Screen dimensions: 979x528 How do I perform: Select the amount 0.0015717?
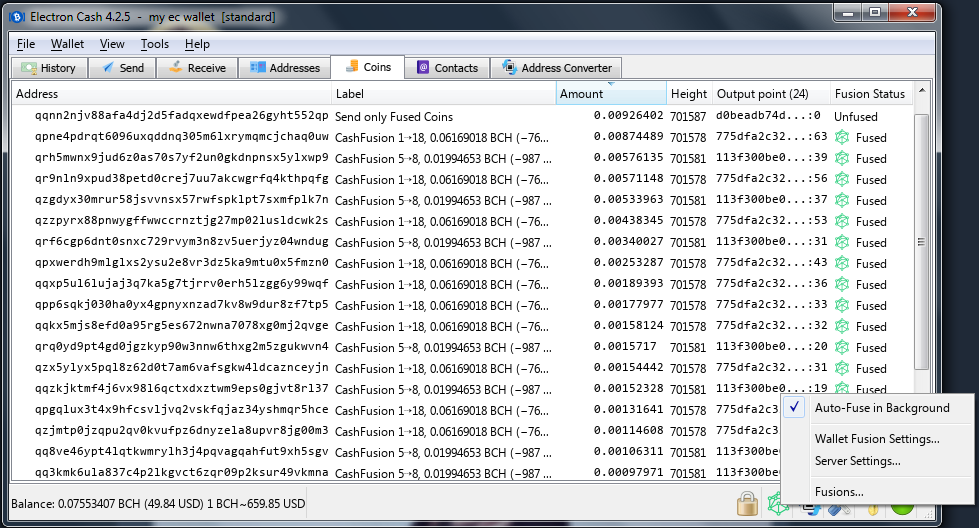coord(625,346)
